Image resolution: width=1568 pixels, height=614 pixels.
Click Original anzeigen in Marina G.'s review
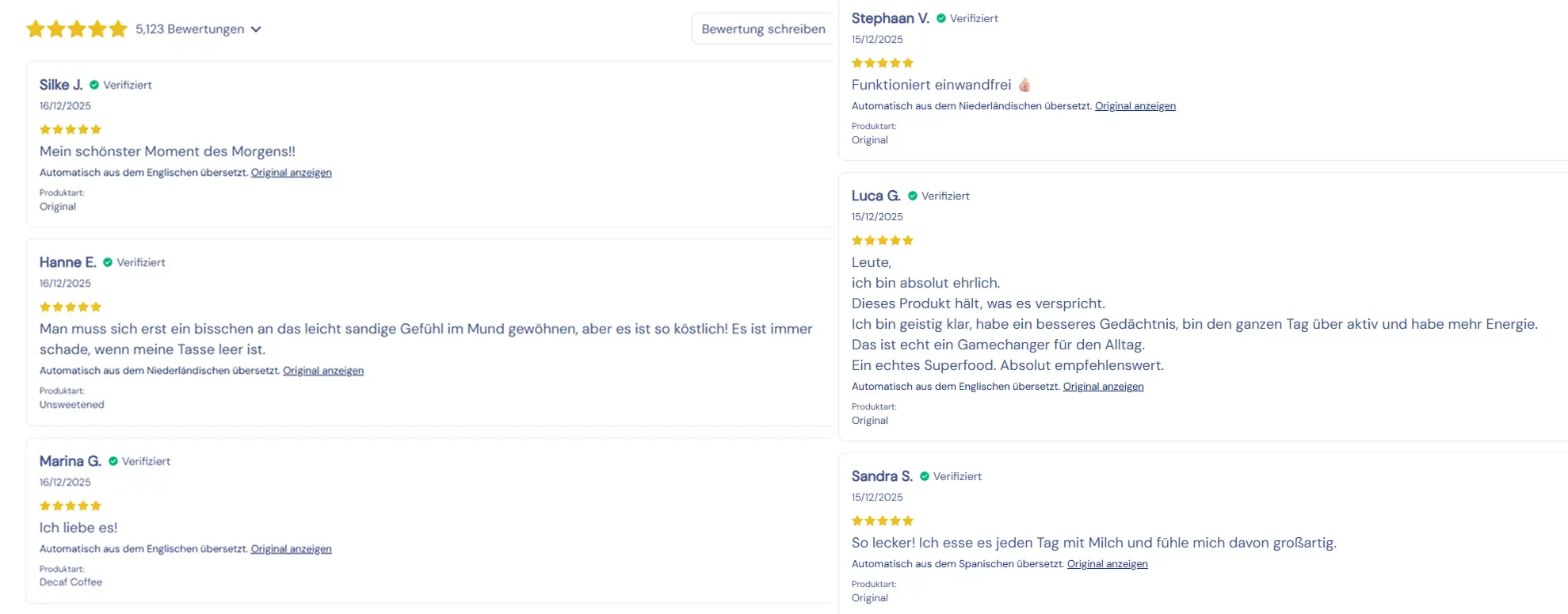(291, 548)
